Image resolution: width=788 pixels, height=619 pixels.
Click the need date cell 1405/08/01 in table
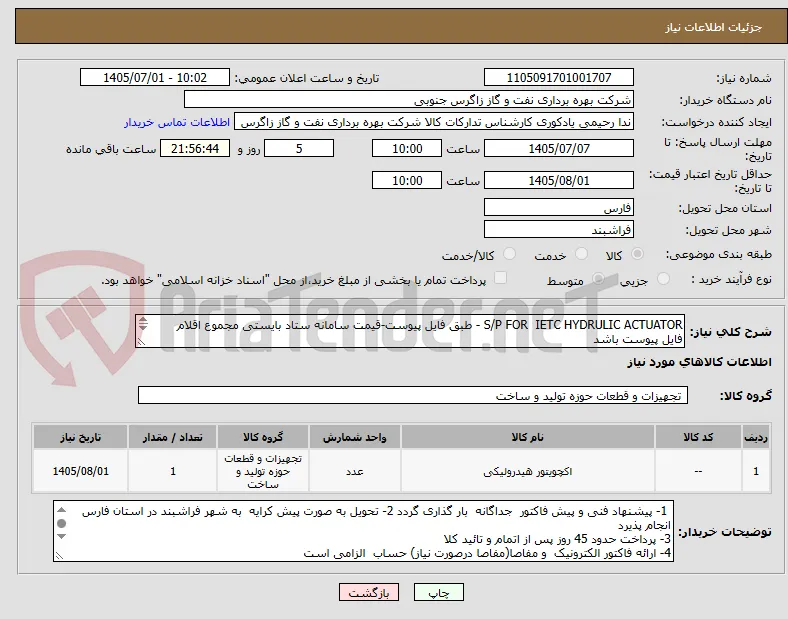(x=80, y=471)
